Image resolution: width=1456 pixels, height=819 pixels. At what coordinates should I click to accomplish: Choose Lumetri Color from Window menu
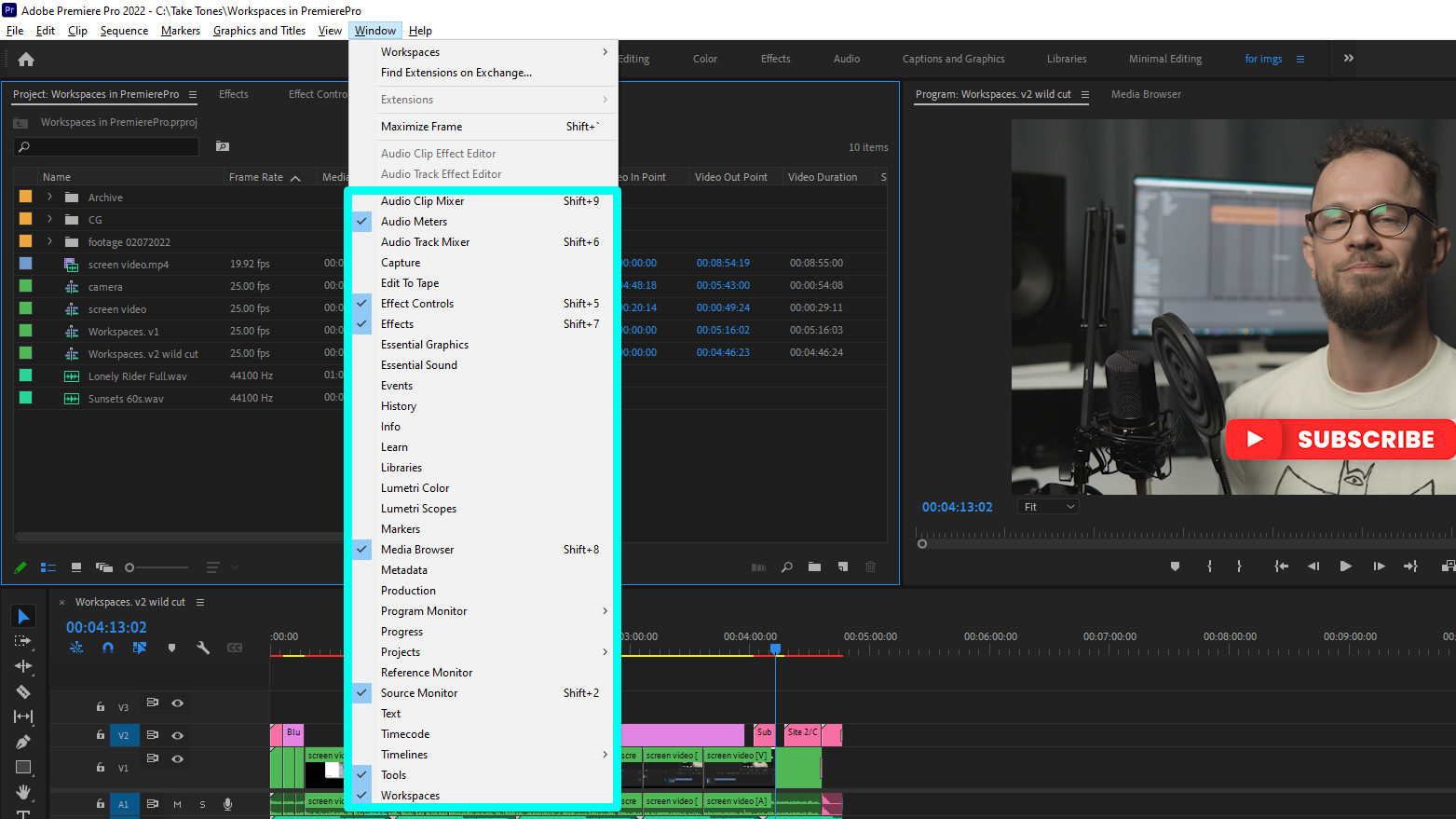click(415, 488)
